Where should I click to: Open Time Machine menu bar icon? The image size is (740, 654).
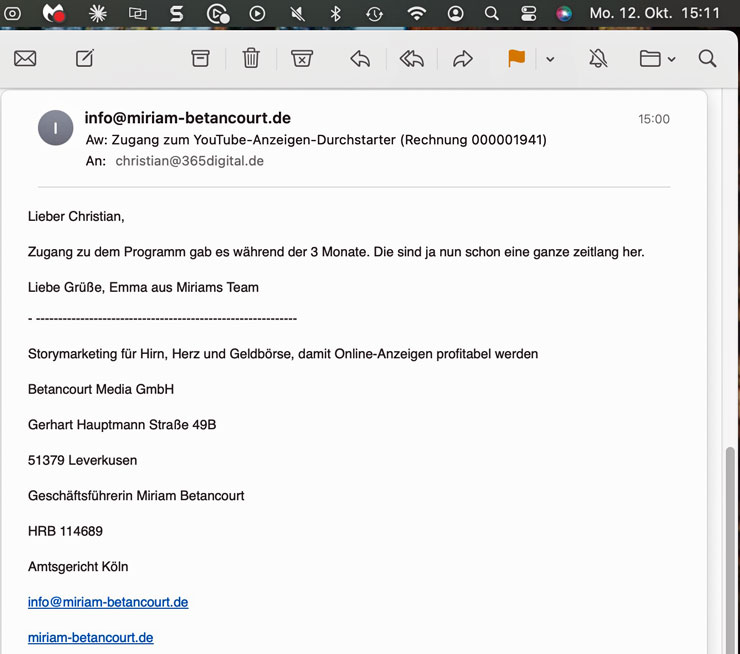coord(374,14)
